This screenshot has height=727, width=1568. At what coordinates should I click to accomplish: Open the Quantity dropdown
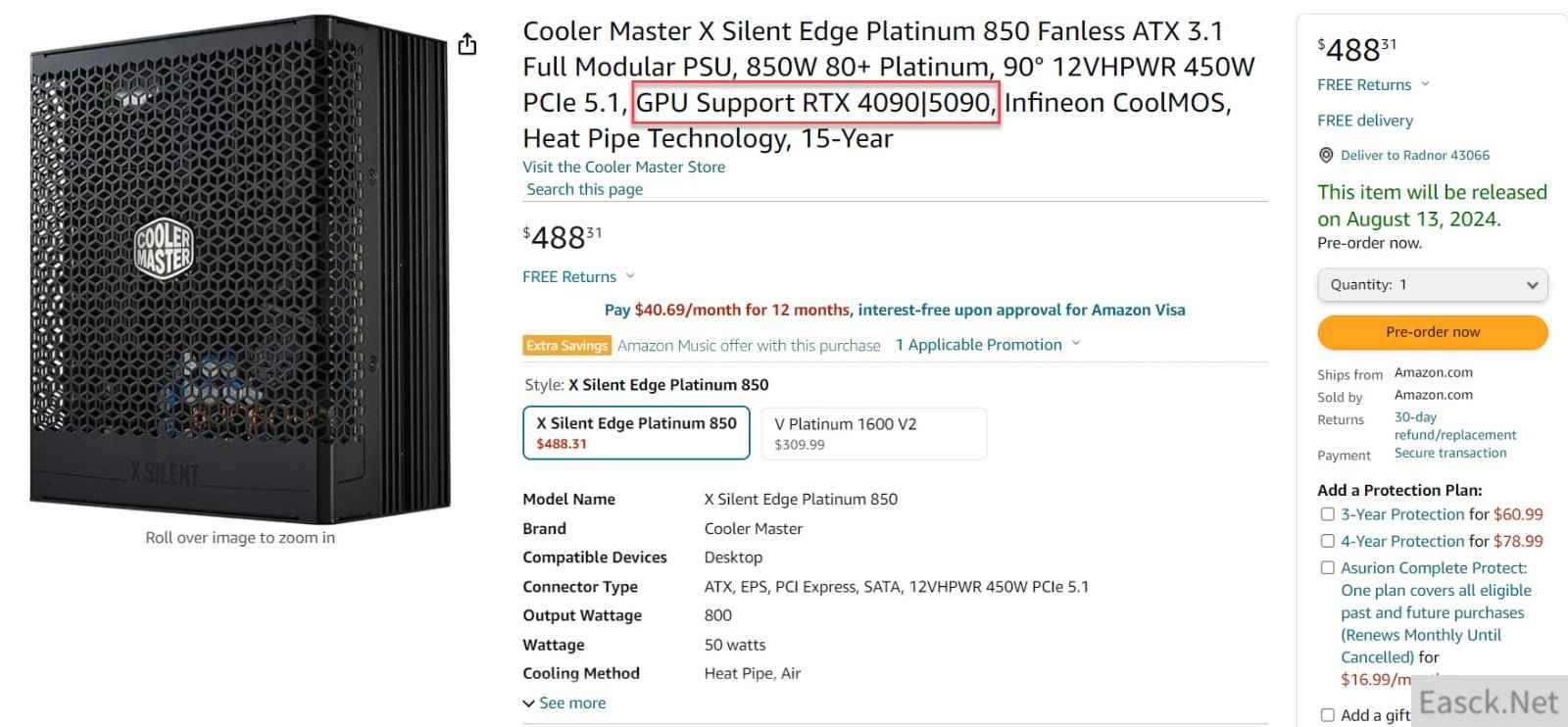[x=1433, y=285]
